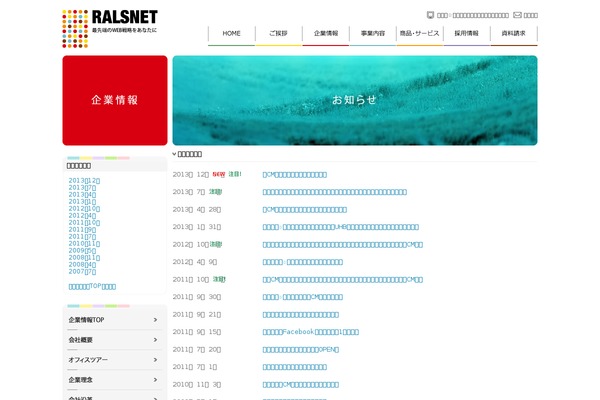The image size is (600, 400).
Task: Click the teal お知らせ banner image
Action: (355, 100)
